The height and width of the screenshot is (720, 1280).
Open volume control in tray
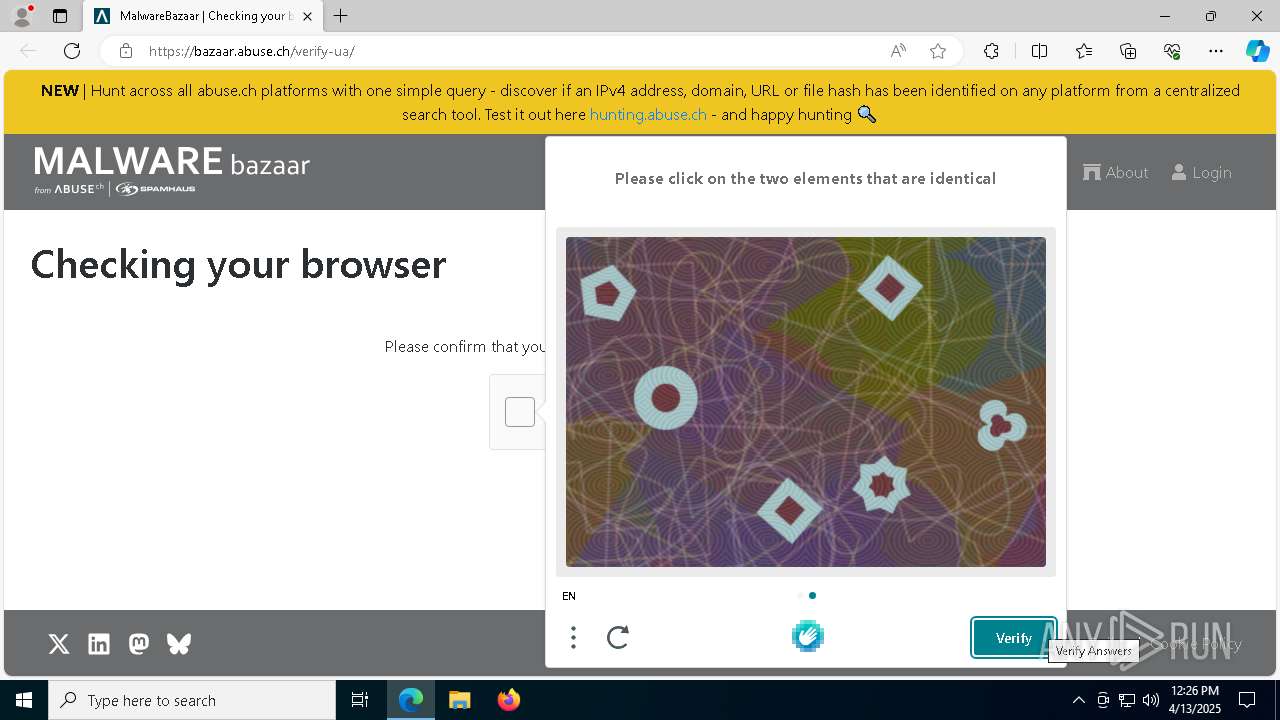(1151, 700)
